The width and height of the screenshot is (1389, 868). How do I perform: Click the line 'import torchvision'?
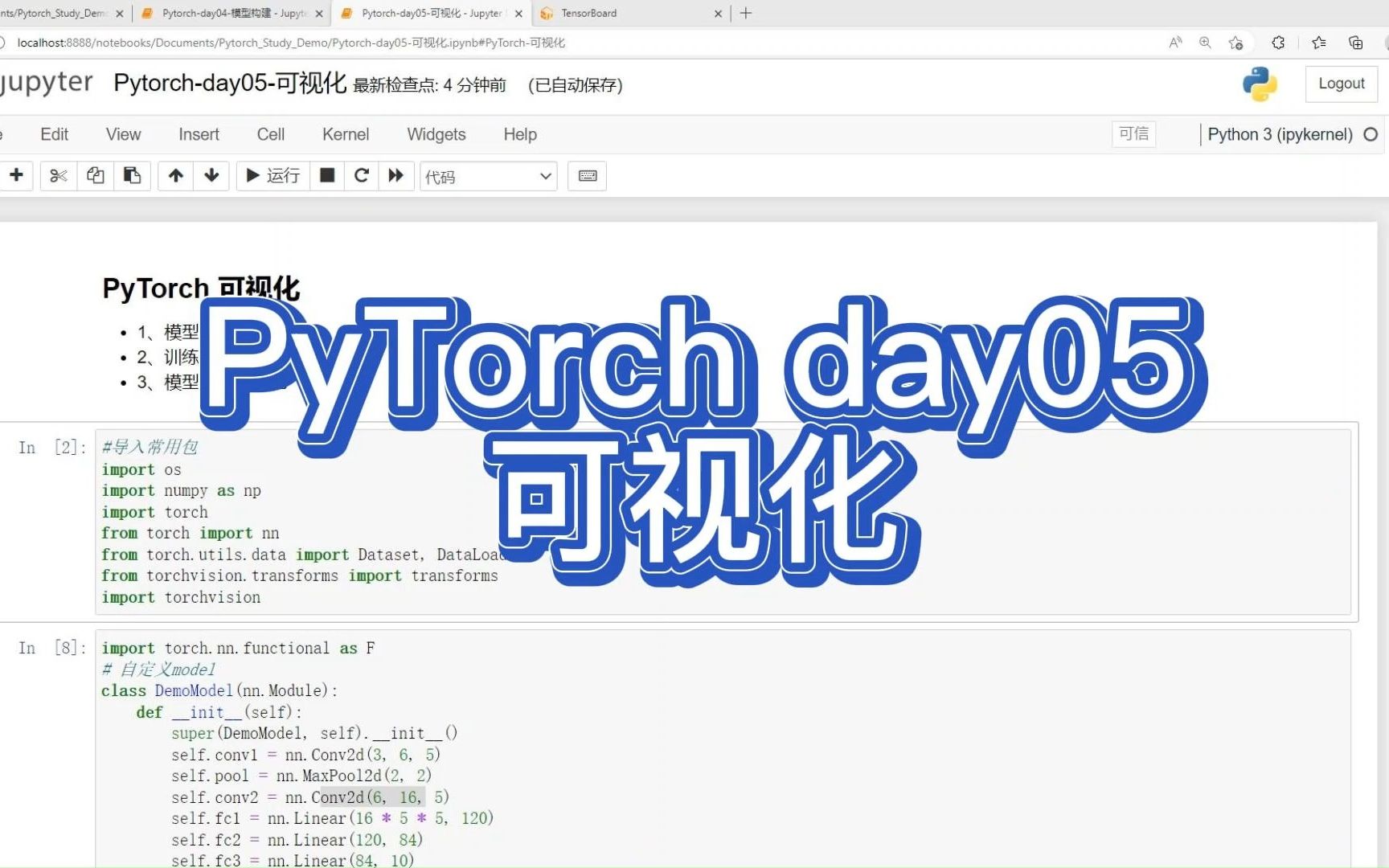tap(181, 597)
